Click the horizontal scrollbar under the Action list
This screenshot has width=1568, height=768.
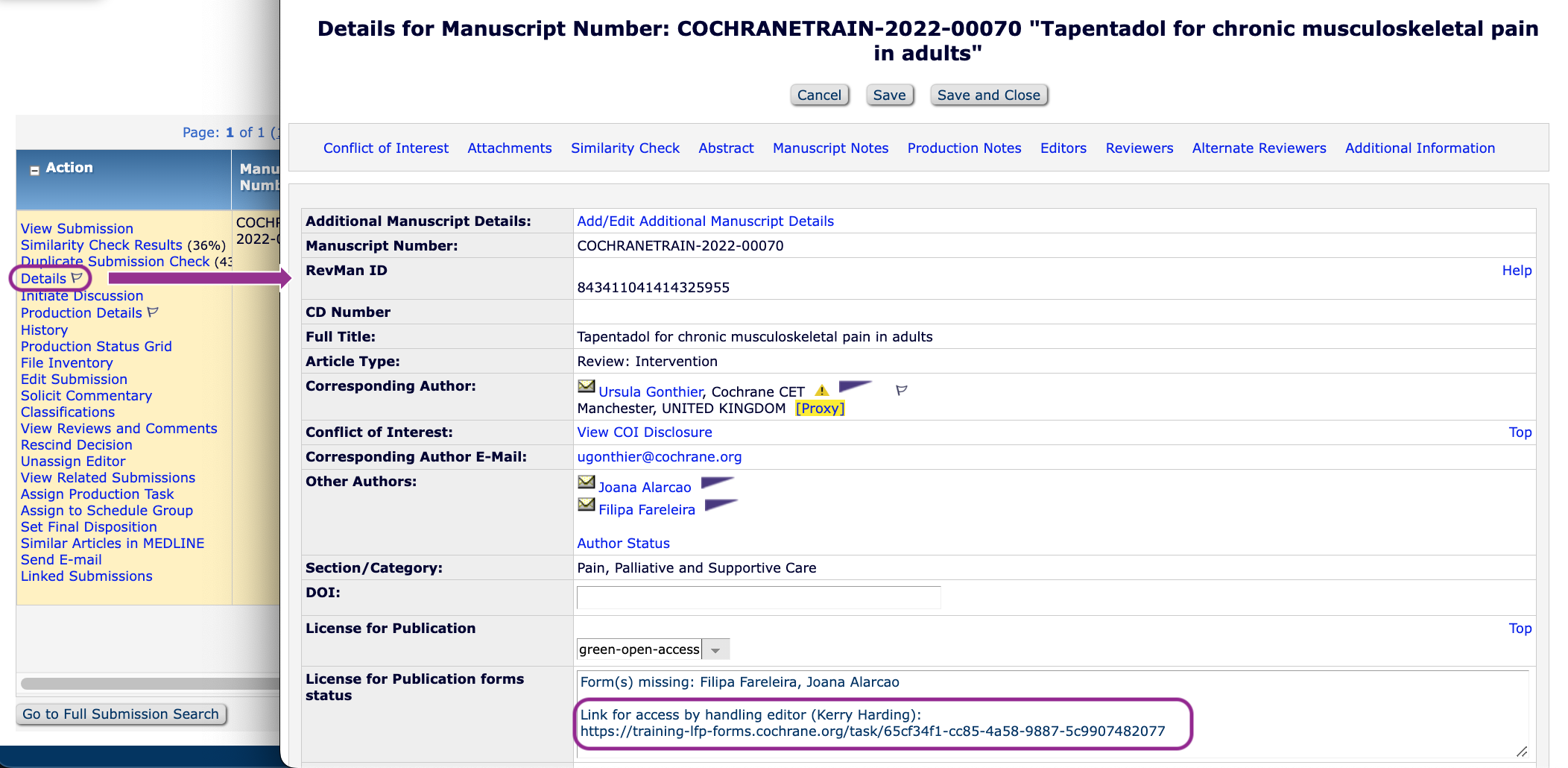coord(149,684)
